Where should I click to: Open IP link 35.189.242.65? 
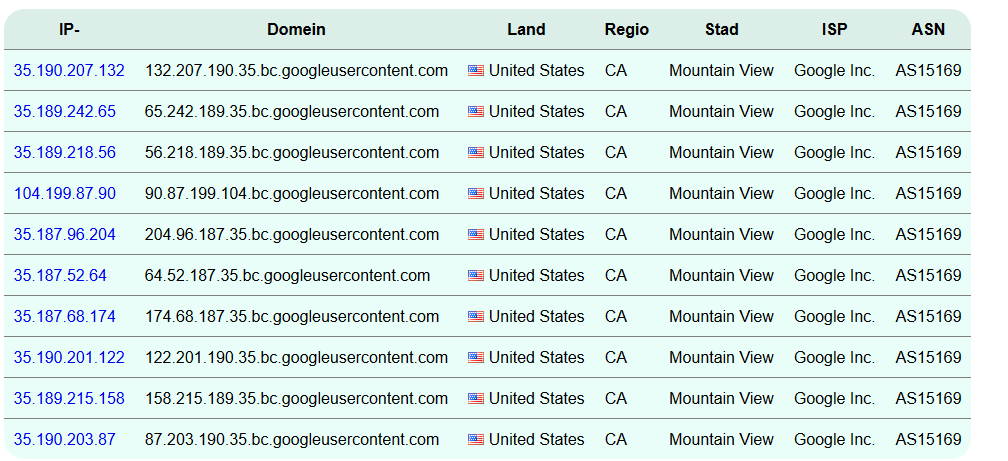(65, 112)
